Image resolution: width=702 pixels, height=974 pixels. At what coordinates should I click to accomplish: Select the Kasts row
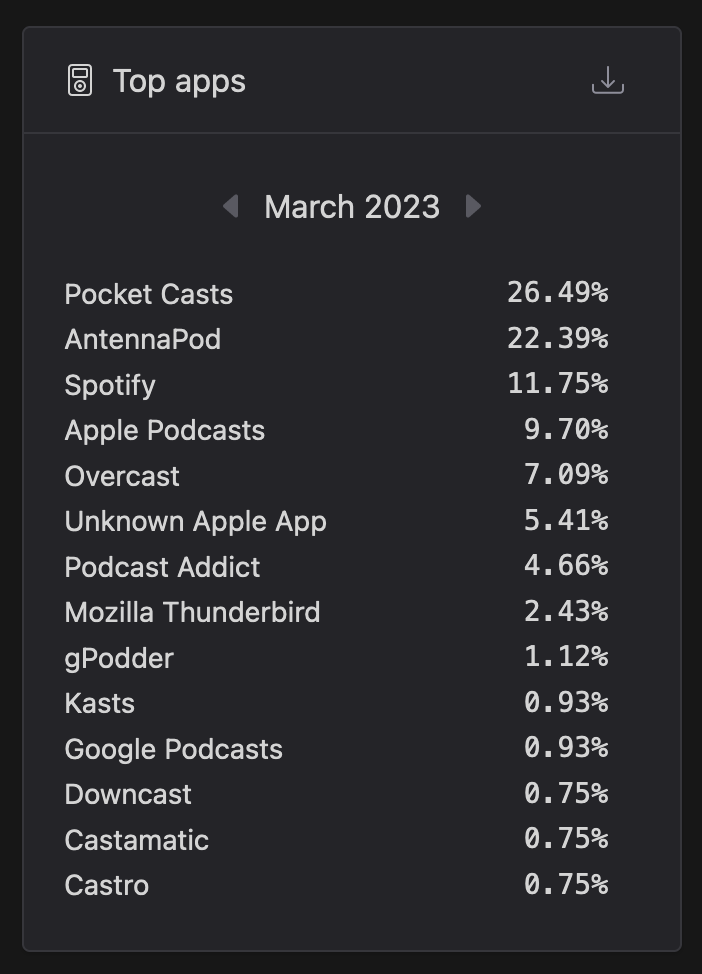(x=336, y=703)
